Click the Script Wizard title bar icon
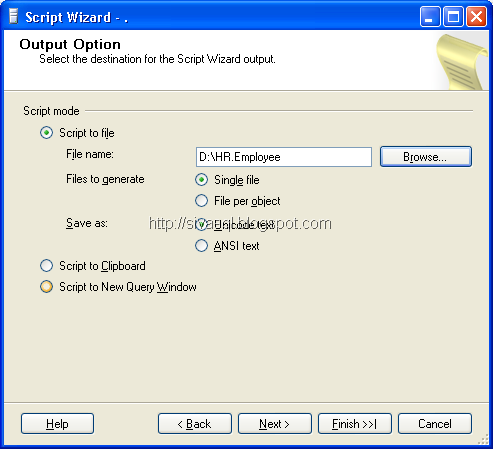The height and width of the screenshot is (449, 493). [13, 17]
